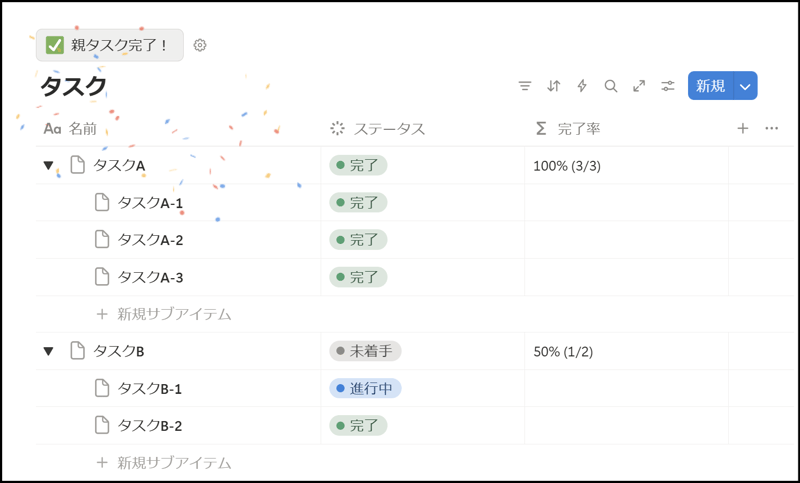Open view settings sliders icon
Screen dimensions: 800x483
point(668,86)
